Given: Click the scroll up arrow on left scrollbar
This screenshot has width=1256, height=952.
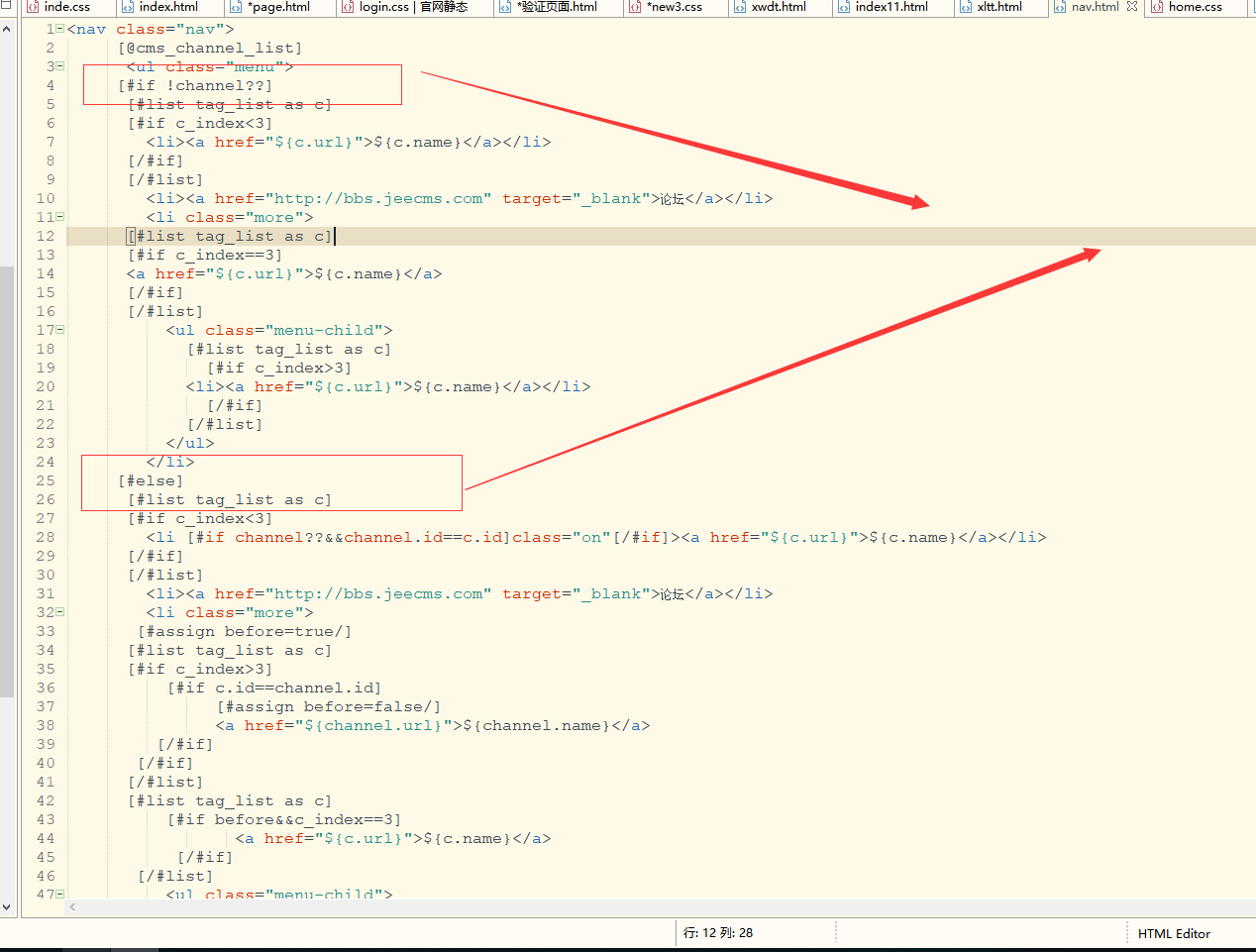Looking at the screenshot, I should 7,29.
